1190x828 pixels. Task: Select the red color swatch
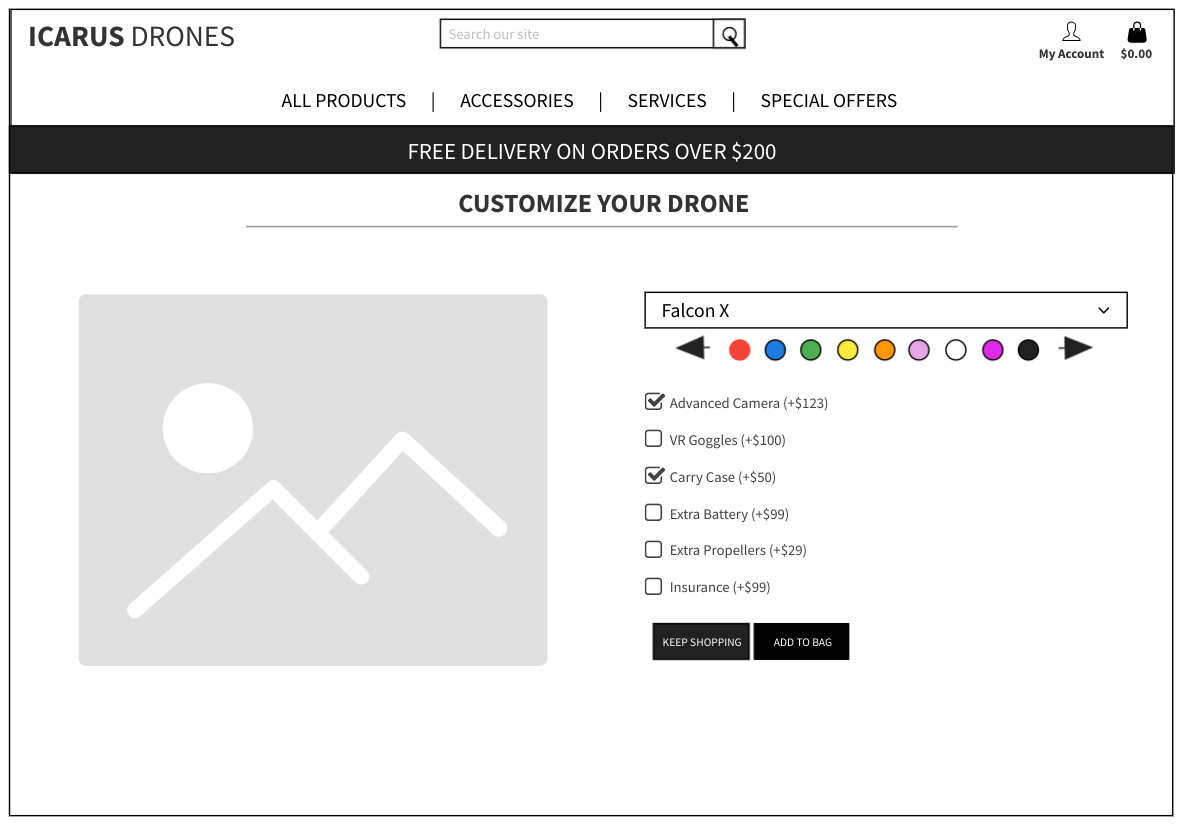(x=739, y=350)
